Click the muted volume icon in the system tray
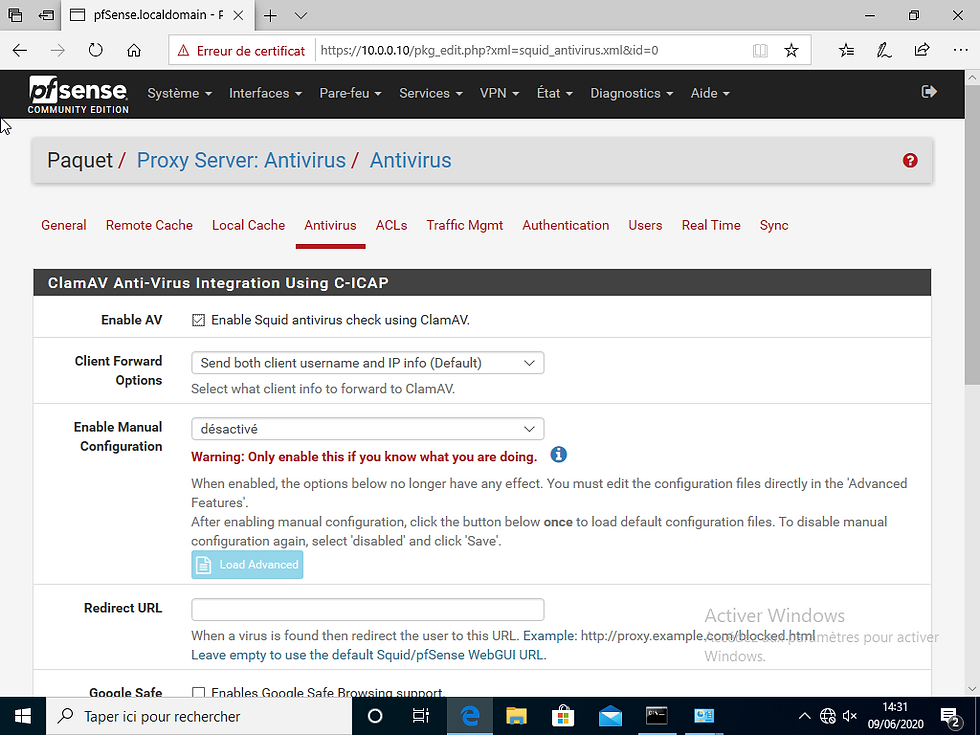Viewport: 980px width, 735px height. [x=850, y=716]
